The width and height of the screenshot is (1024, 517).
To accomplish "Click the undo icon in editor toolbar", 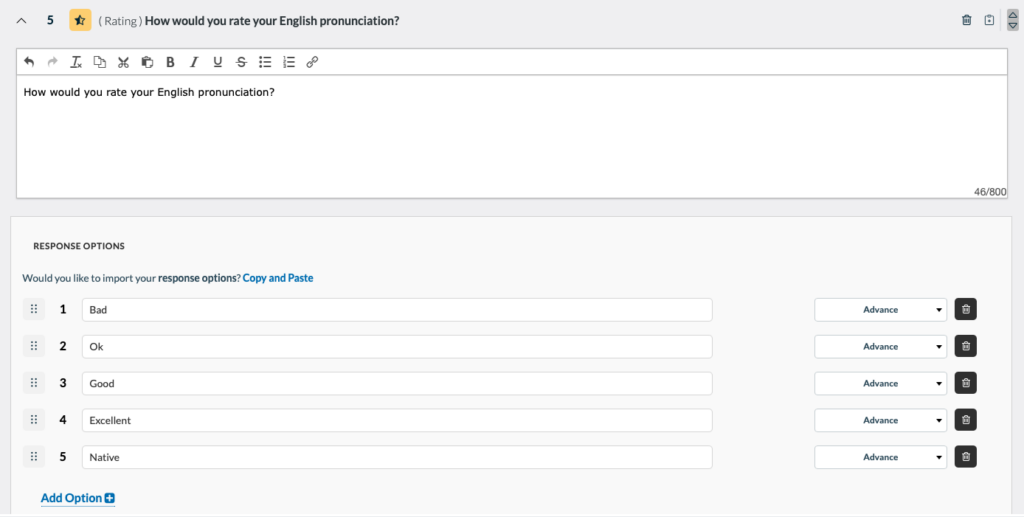I will pos(29,62).
